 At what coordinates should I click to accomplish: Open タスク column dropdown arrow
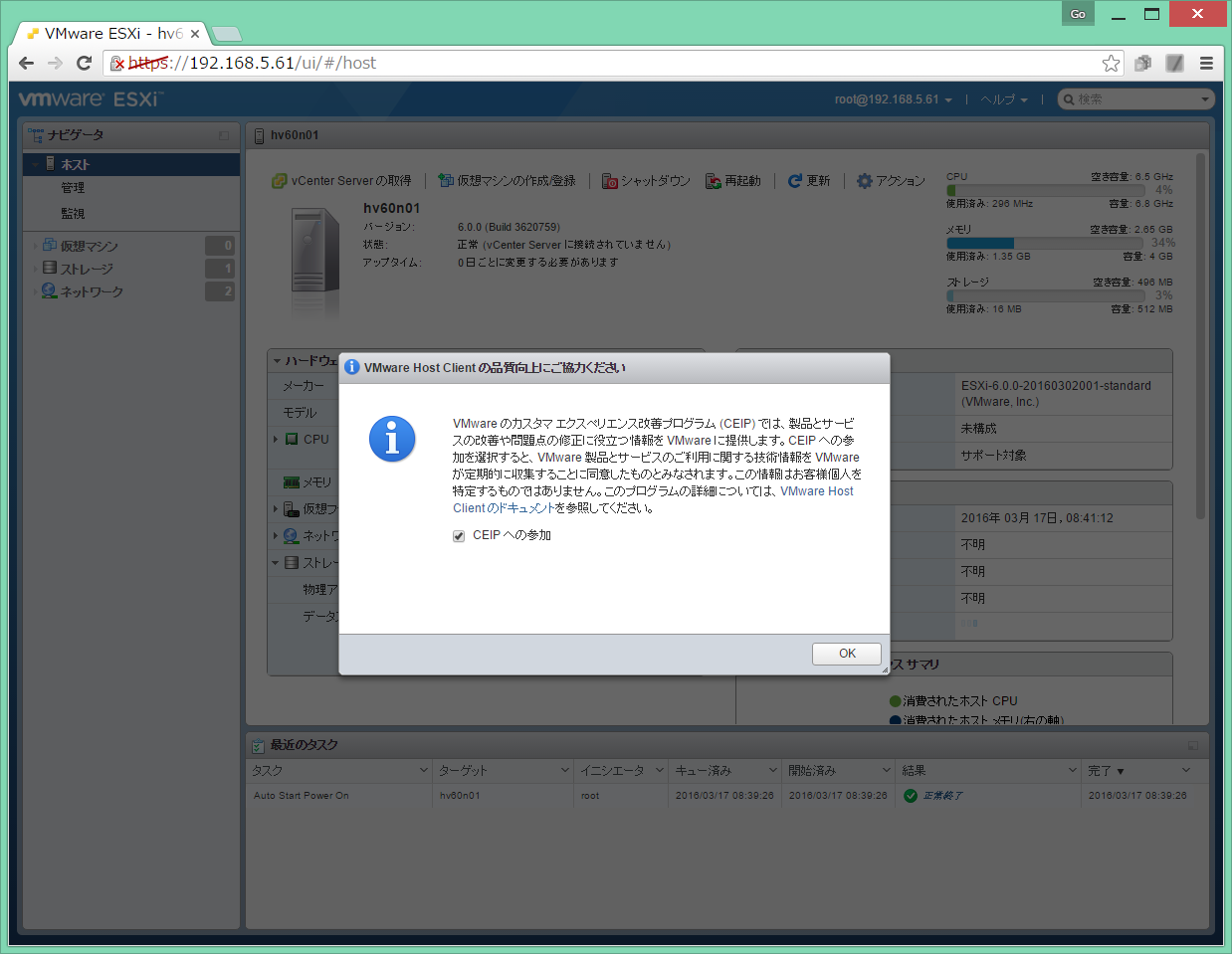click(x=424, y=771)
